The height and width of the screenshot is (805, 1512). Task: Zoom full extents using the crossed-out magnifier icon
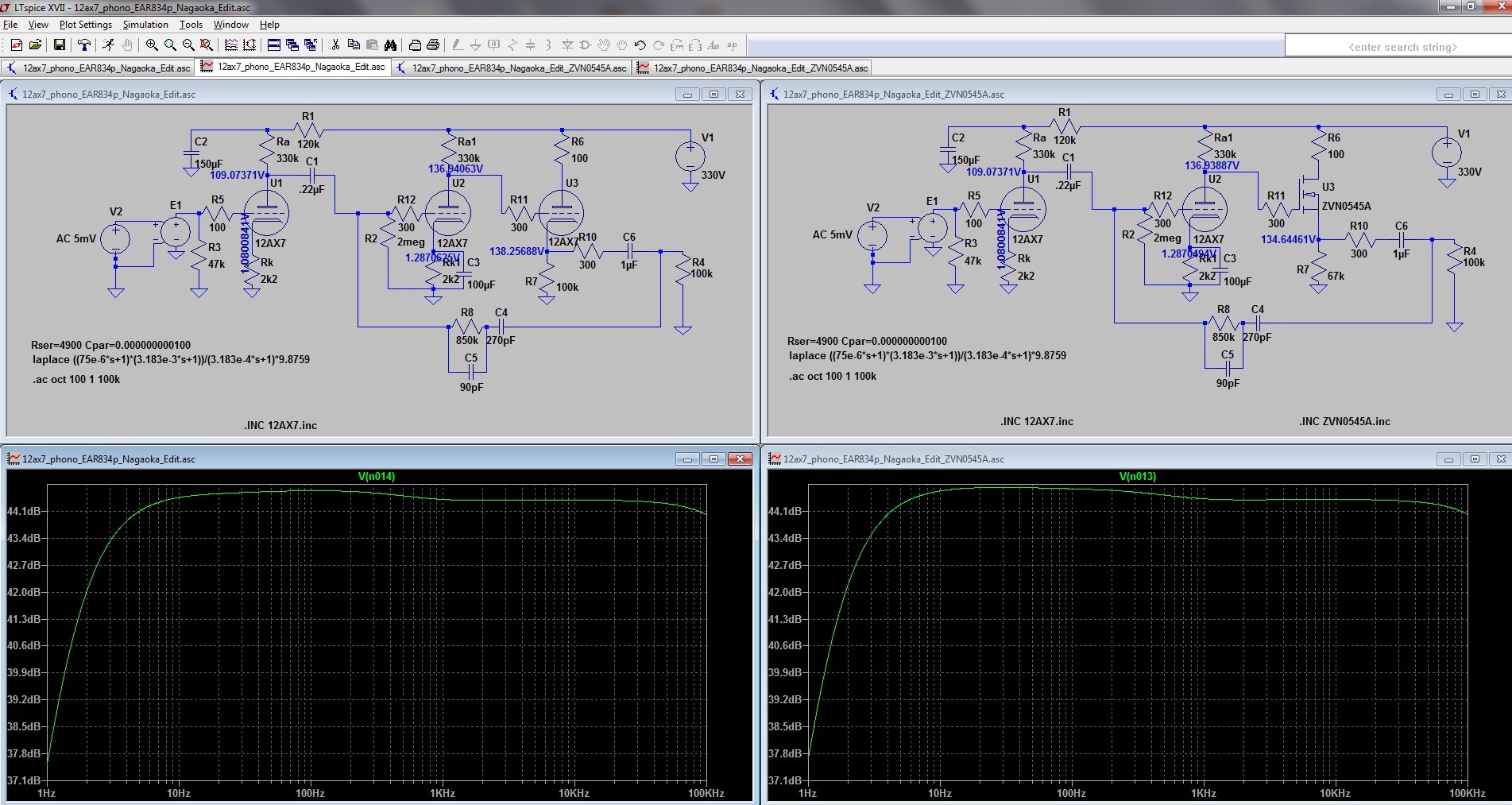click(x=207, y=45)
